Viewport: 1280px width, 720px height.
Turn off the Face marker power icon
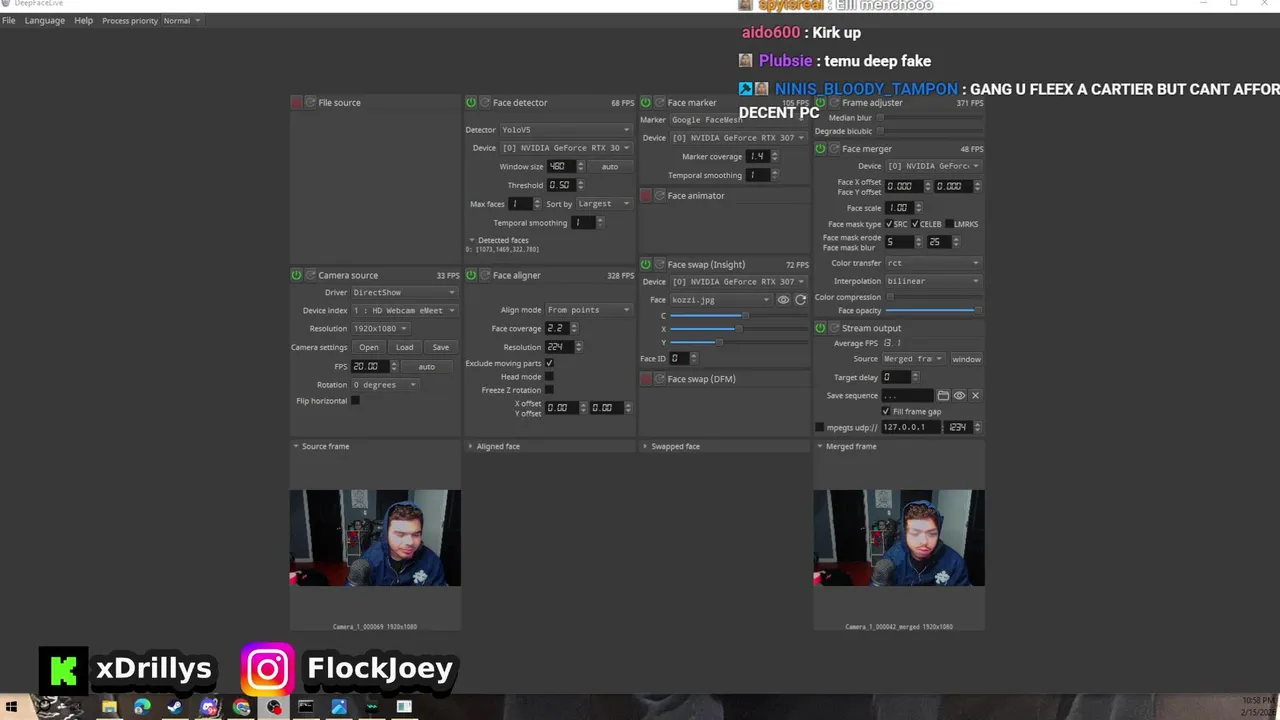coord(646,103)
